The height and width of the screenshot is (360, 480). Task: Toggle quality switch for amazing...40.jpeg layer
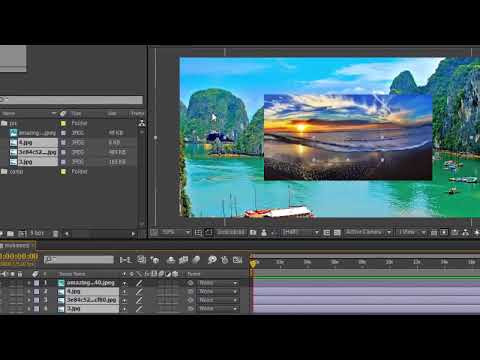coord(139,283)
